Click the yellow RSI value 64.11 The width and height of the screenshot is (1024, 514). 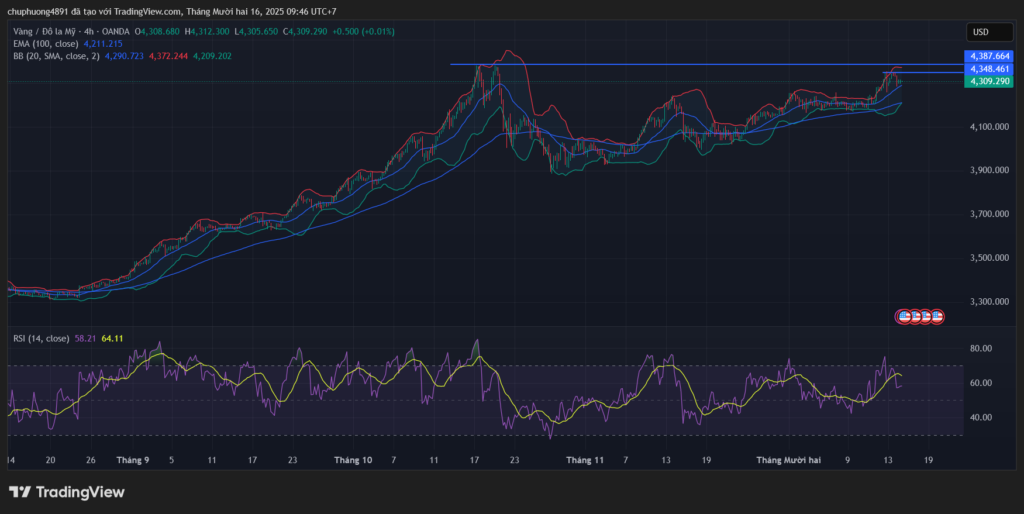coord(112,339)
